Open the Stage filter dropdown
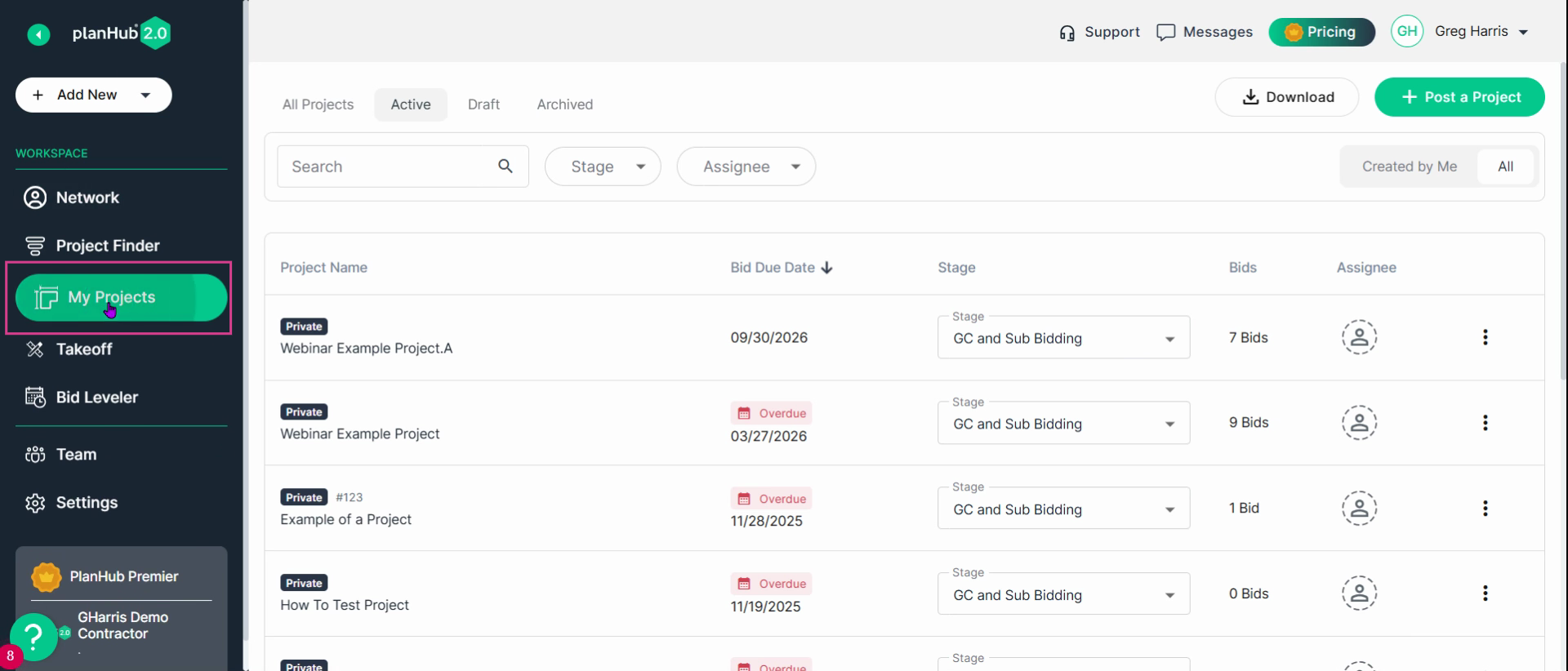This screenshot has height=671, width=1568. pyautogui.click(x=603, y=167)
